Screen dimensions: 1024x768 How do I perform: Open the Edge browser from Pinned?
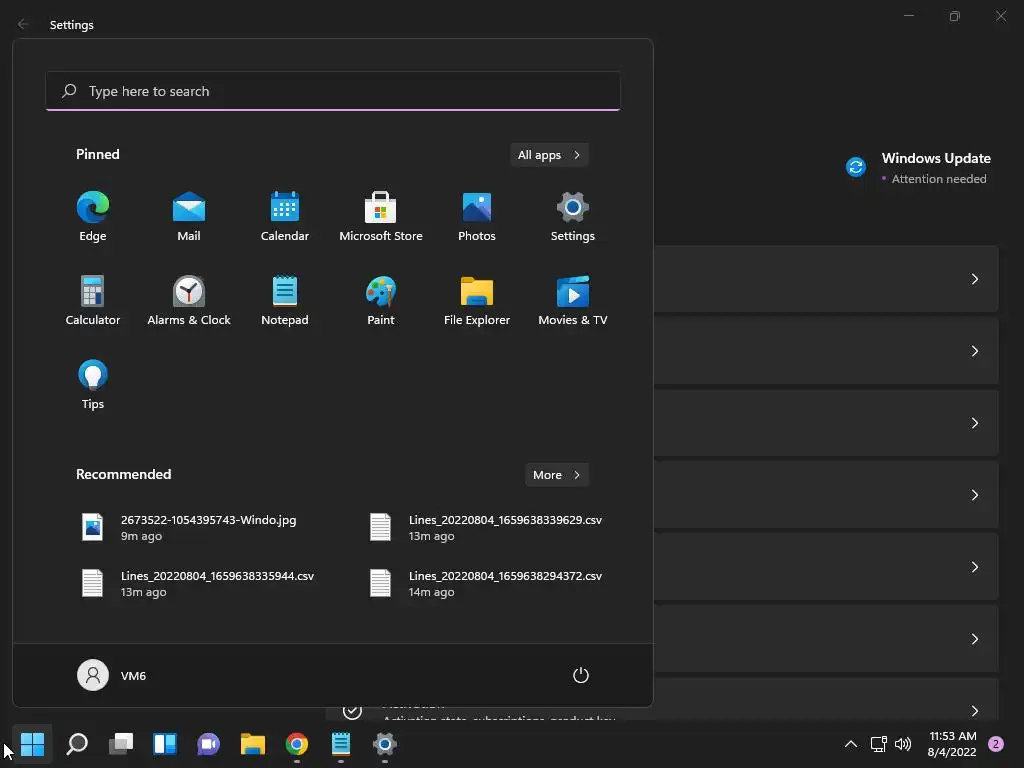(x=93, y=217)
